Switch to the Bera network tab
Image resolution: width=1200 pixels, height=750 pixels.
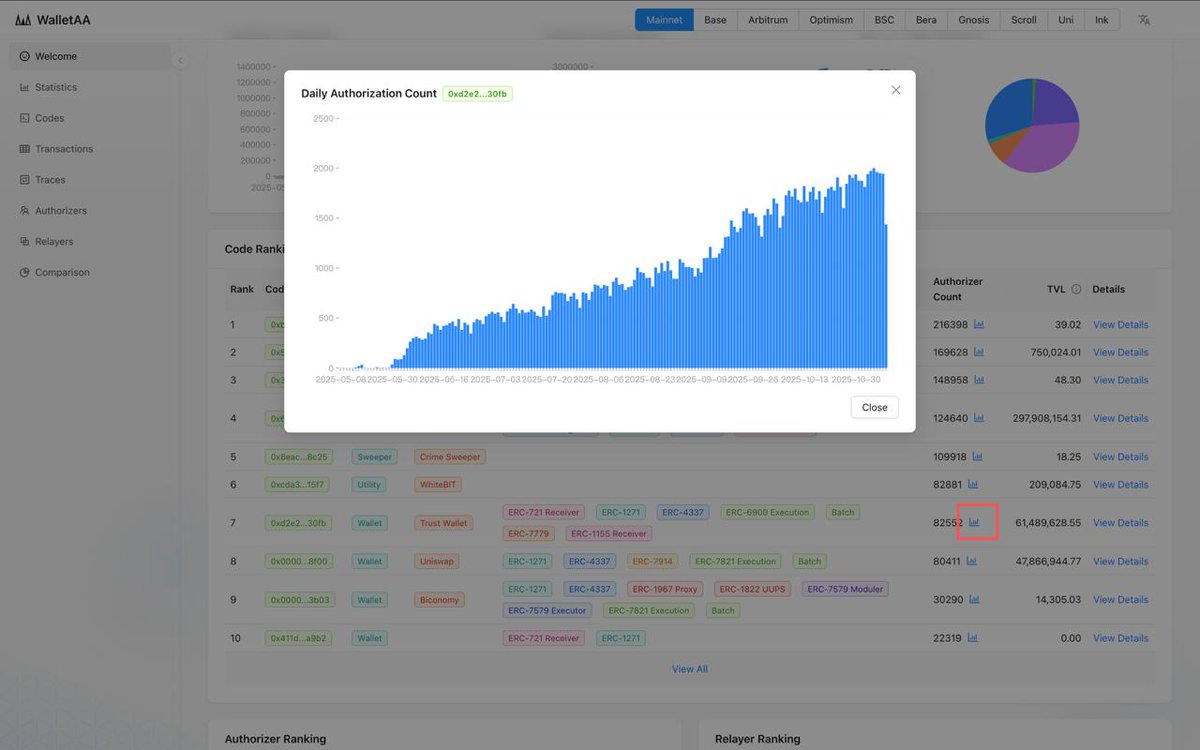pos(926,20)
